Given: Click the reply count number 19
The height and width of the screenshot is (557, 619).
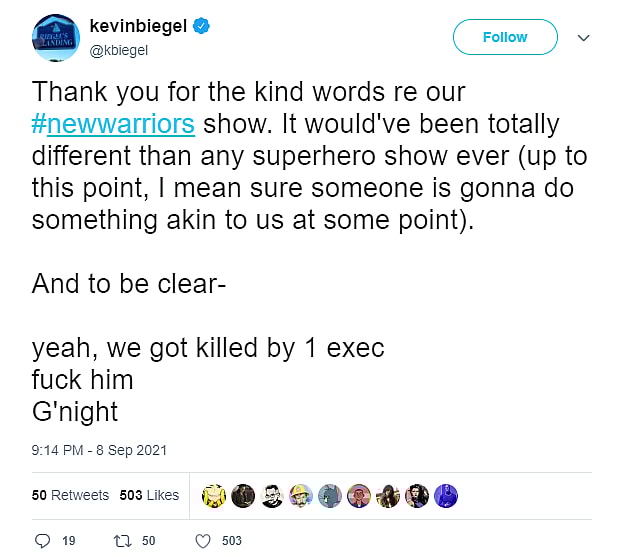Looking at the screenshot, I should 69,541.
